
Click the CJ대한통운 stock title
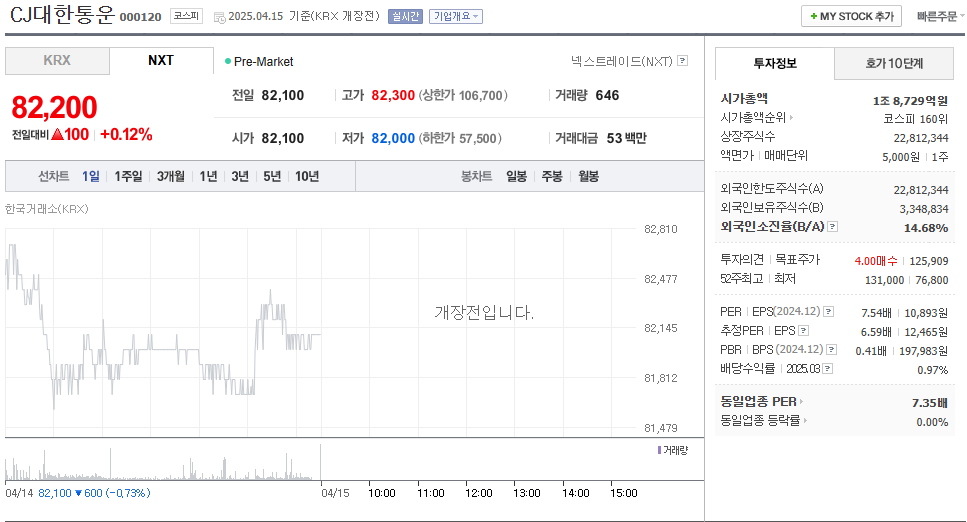click(x=62, y=14)
